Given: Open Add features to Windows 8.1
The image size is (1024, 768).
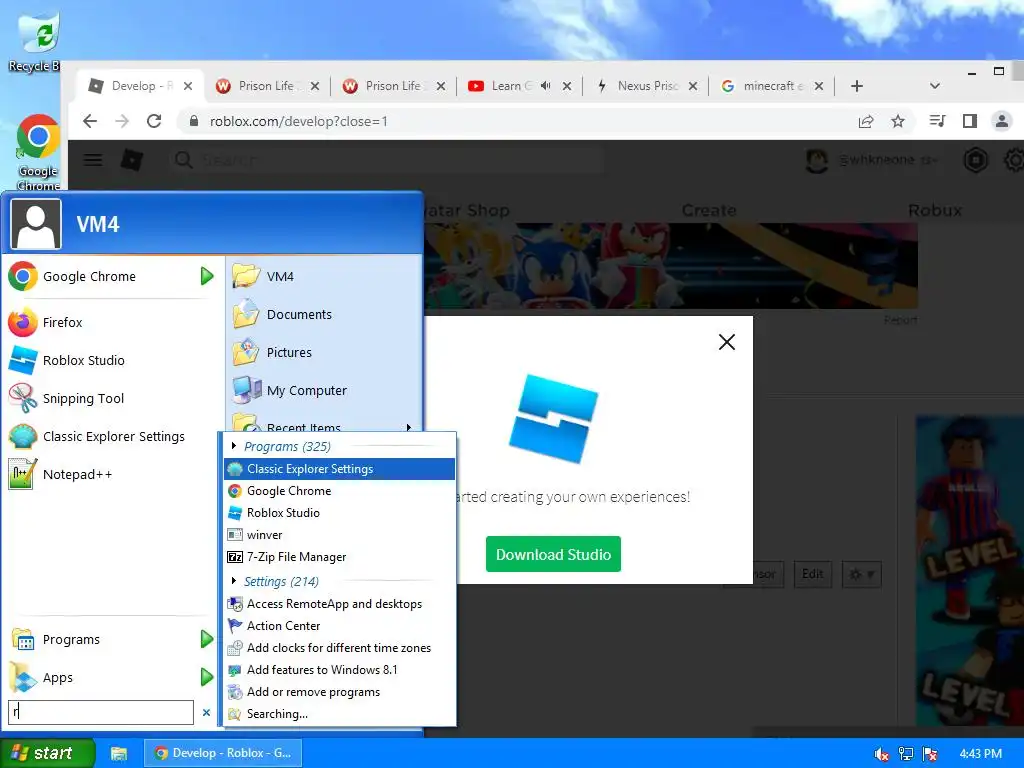Looking at the screenshot, I should tap(340, 670).
